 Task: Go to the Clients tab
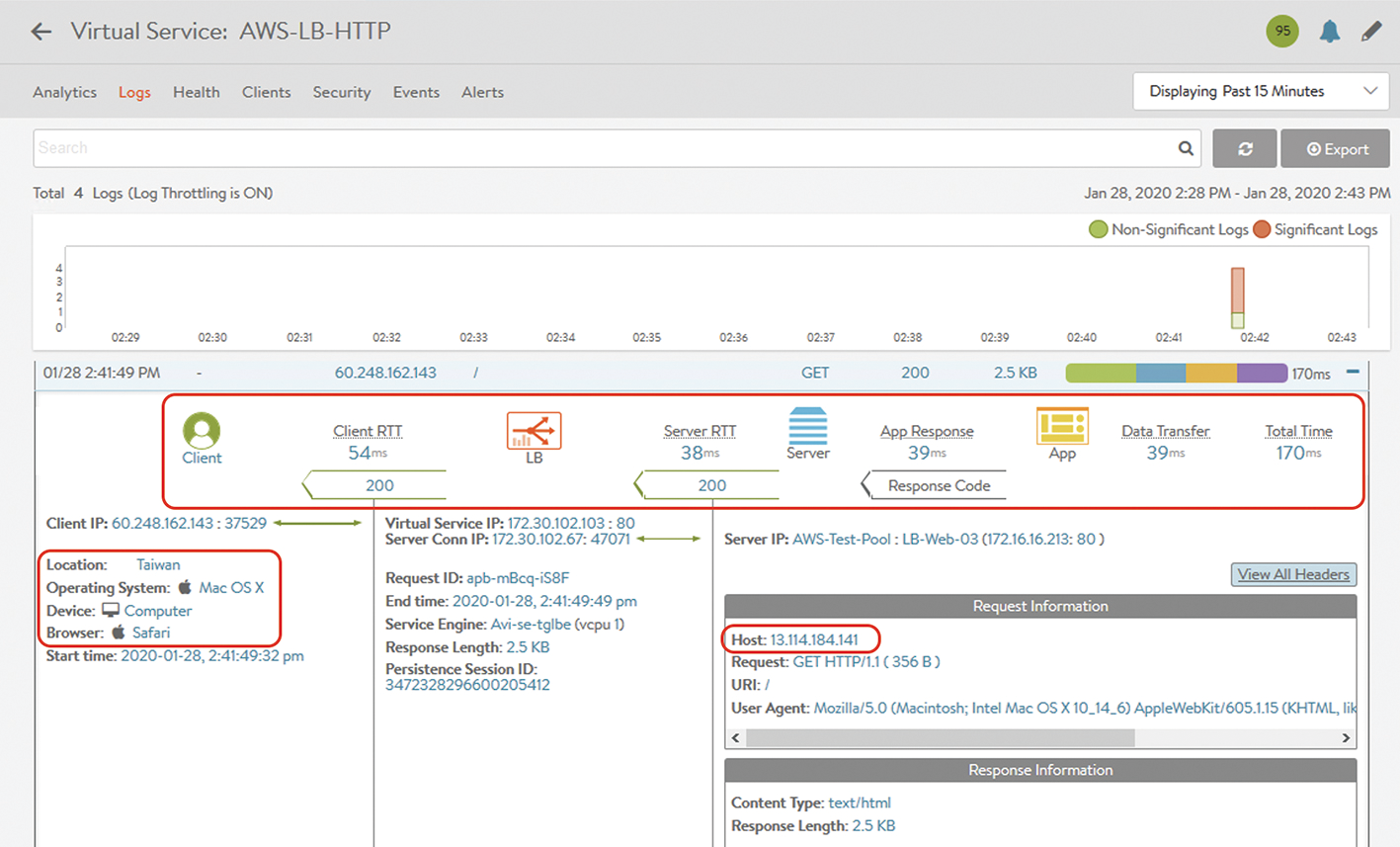267,92
